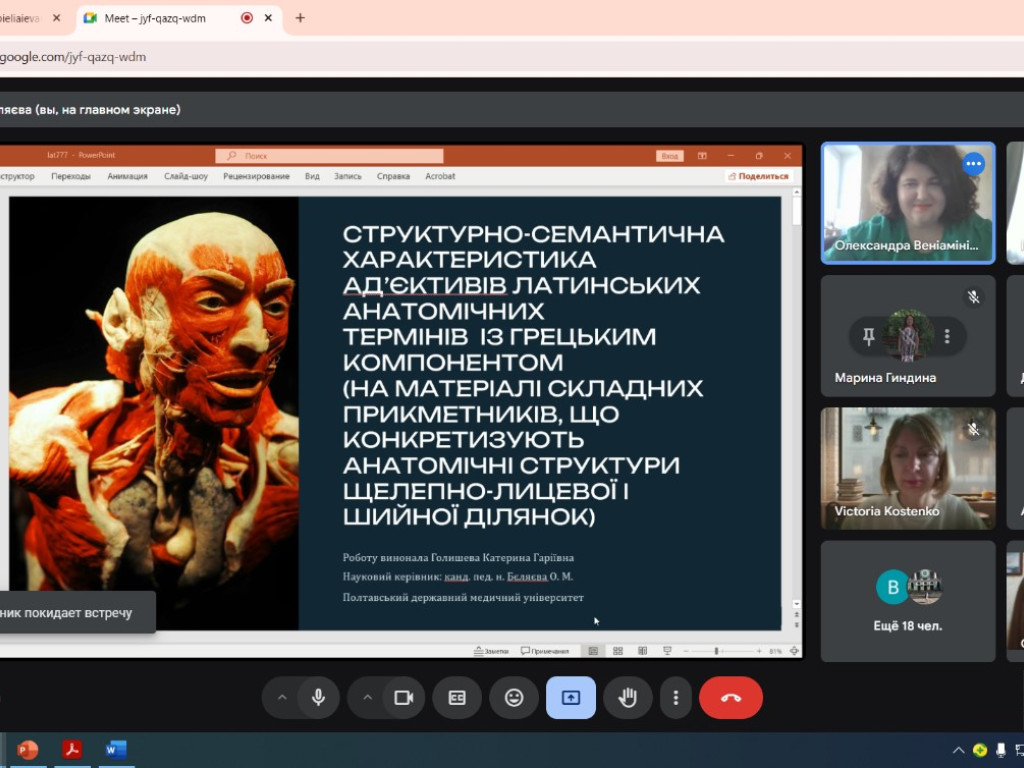Image resolution: width=1024 pixels, height=768 pixels.
Task: Click the PowerPoint Поиск search box
Action: pyautogui.click(x=329, y=155)
